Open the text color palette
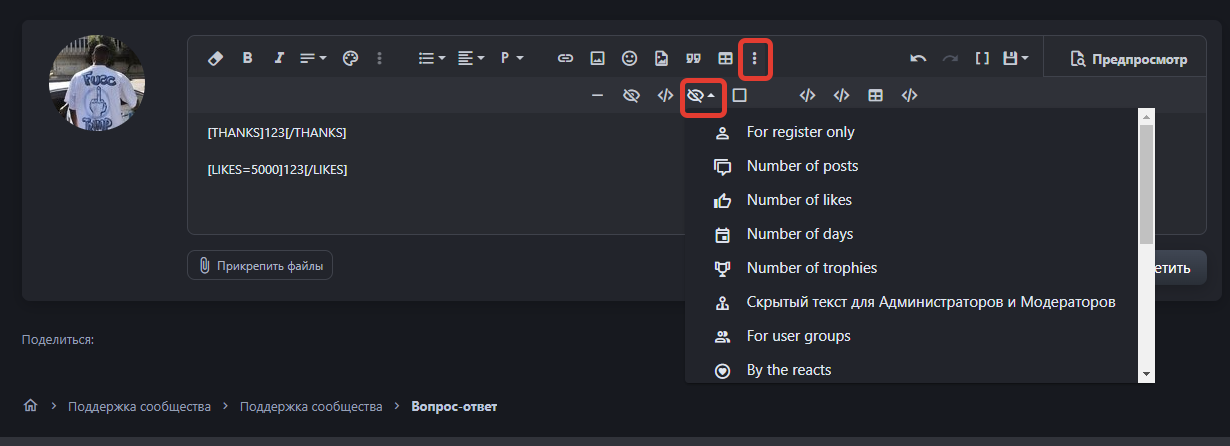Image resolution: width=1230 pixels, height=446 pixels. click(349, 58)
